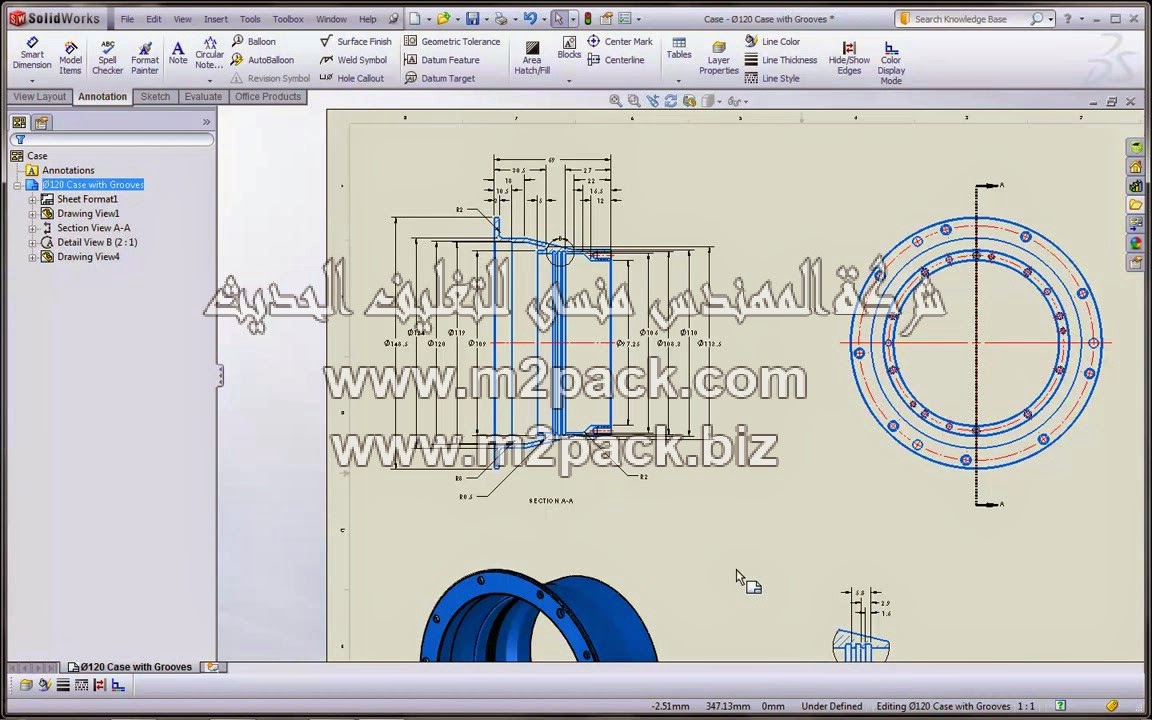Open the Search Knowledge Base dropdown arrow
The height and width of the screenshot is (720, 1152).
pyautogui.click(x=1051, y=19)
